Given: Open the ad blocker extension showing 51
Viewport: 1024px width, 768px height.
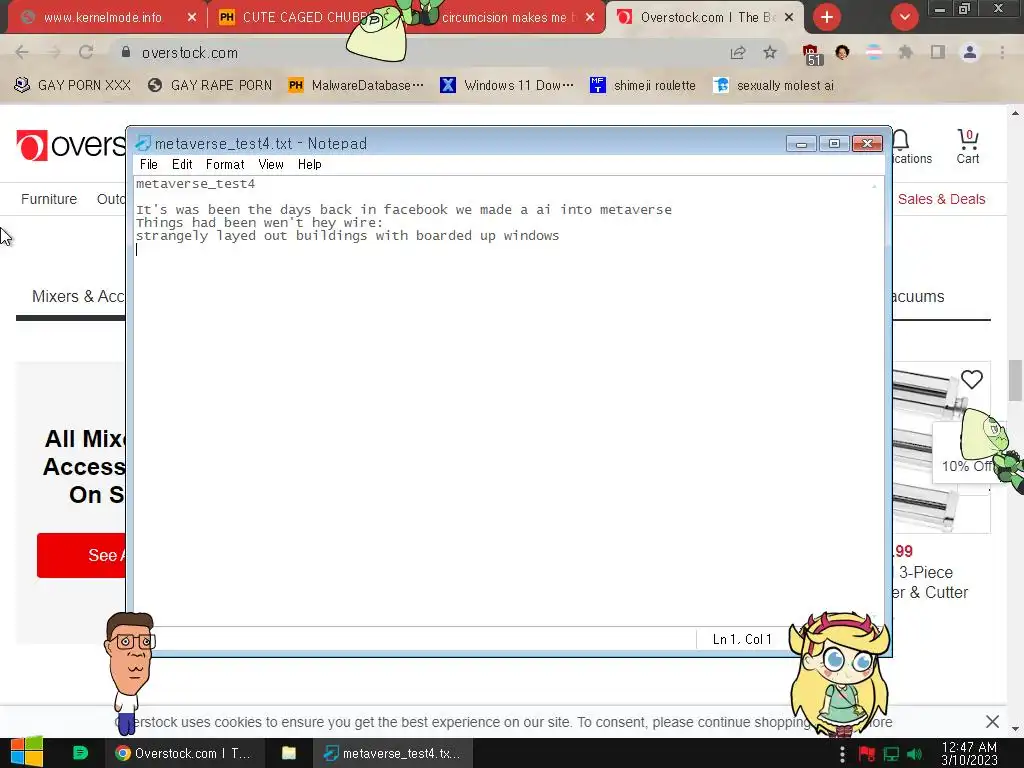Looking at the screenshot, I should (x=811, y=54).
